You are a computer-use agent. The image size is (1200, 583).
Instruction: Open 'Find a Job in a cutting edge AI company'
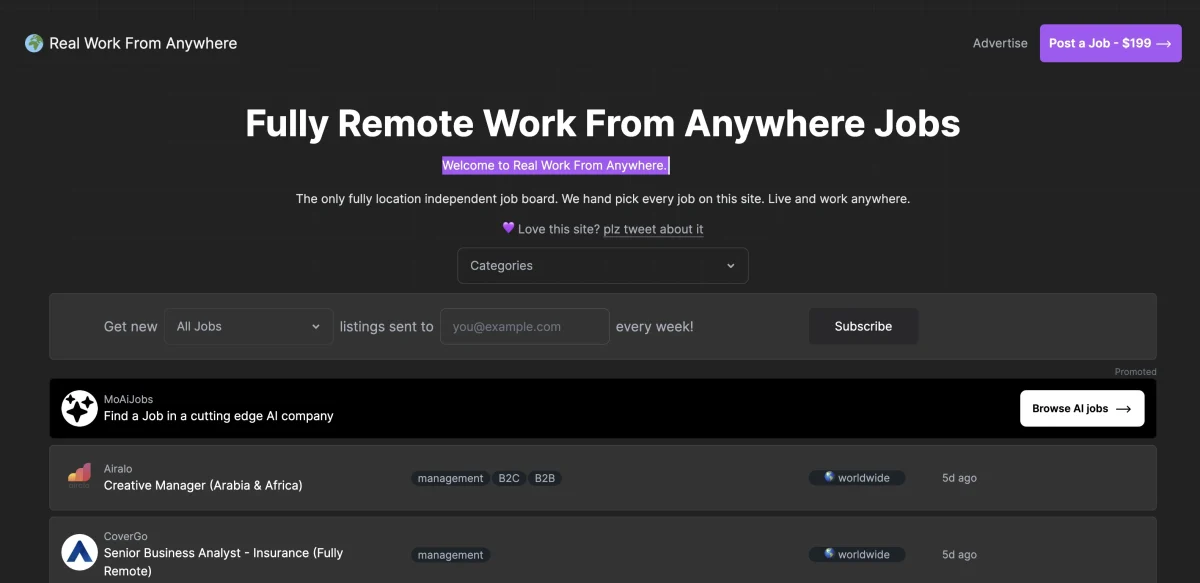[219, 416]
